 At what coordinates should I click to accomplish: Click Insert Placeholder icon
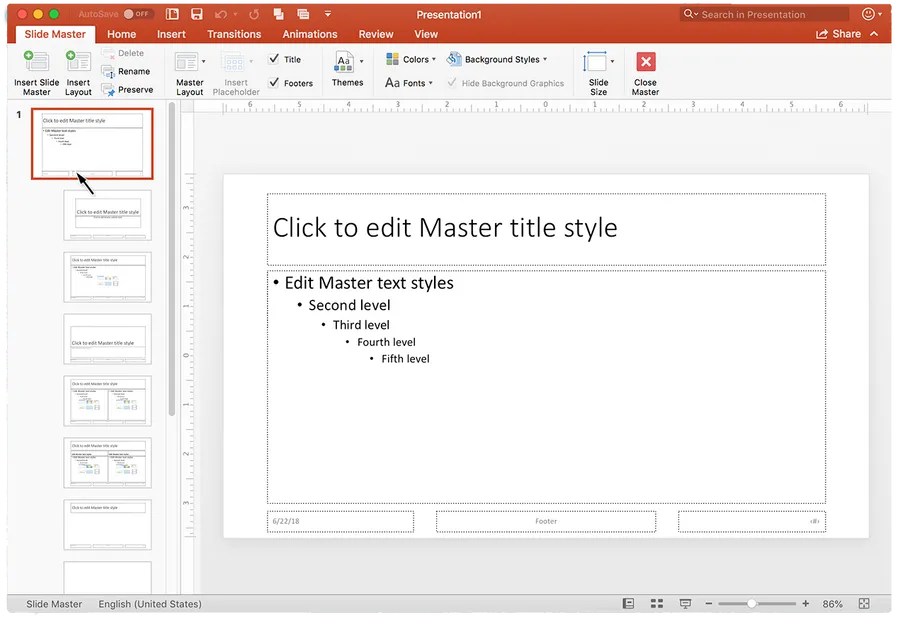[233, 61]
